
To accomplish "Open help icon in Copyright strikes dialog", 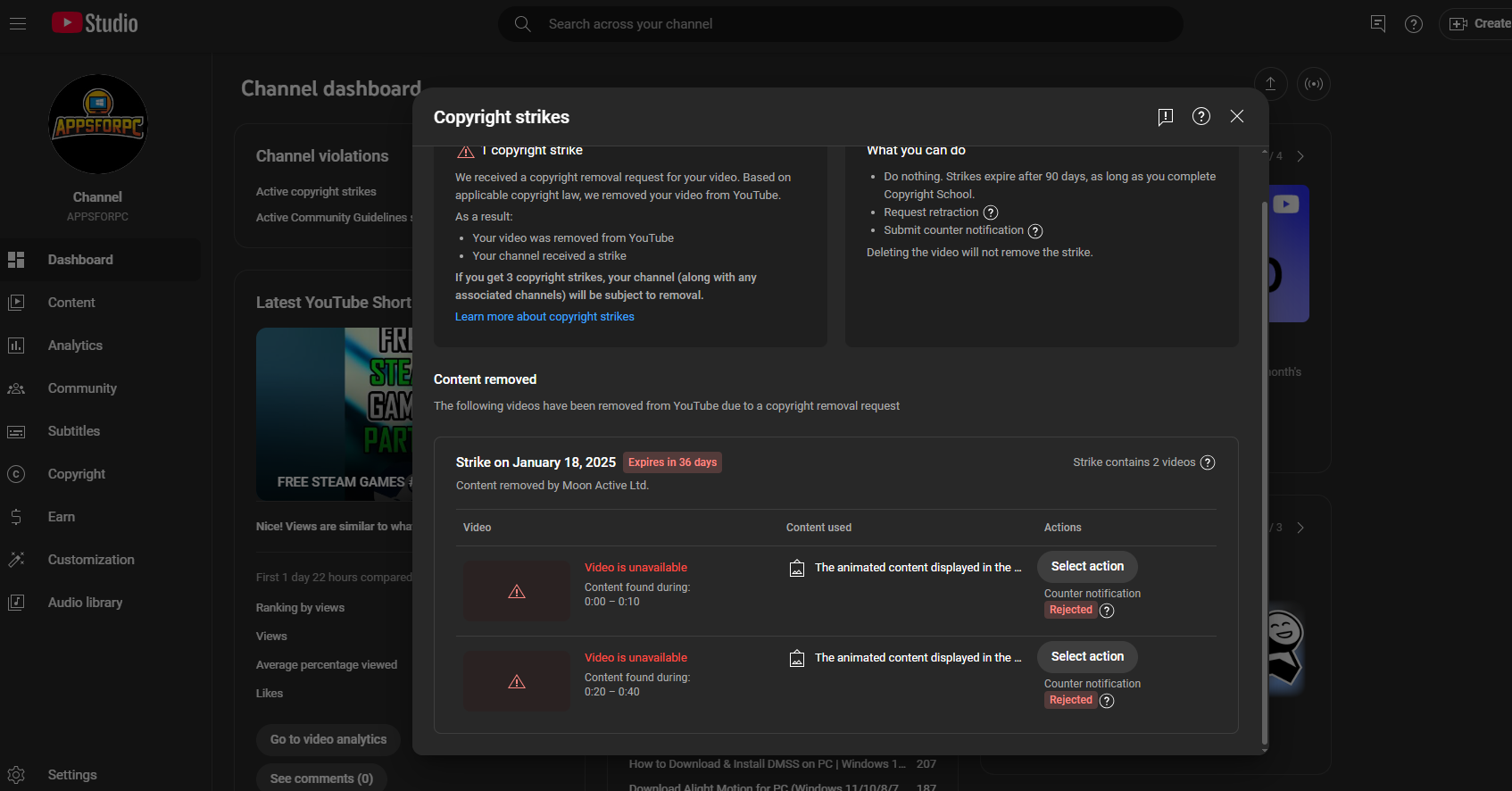I will pos(1201,117).
